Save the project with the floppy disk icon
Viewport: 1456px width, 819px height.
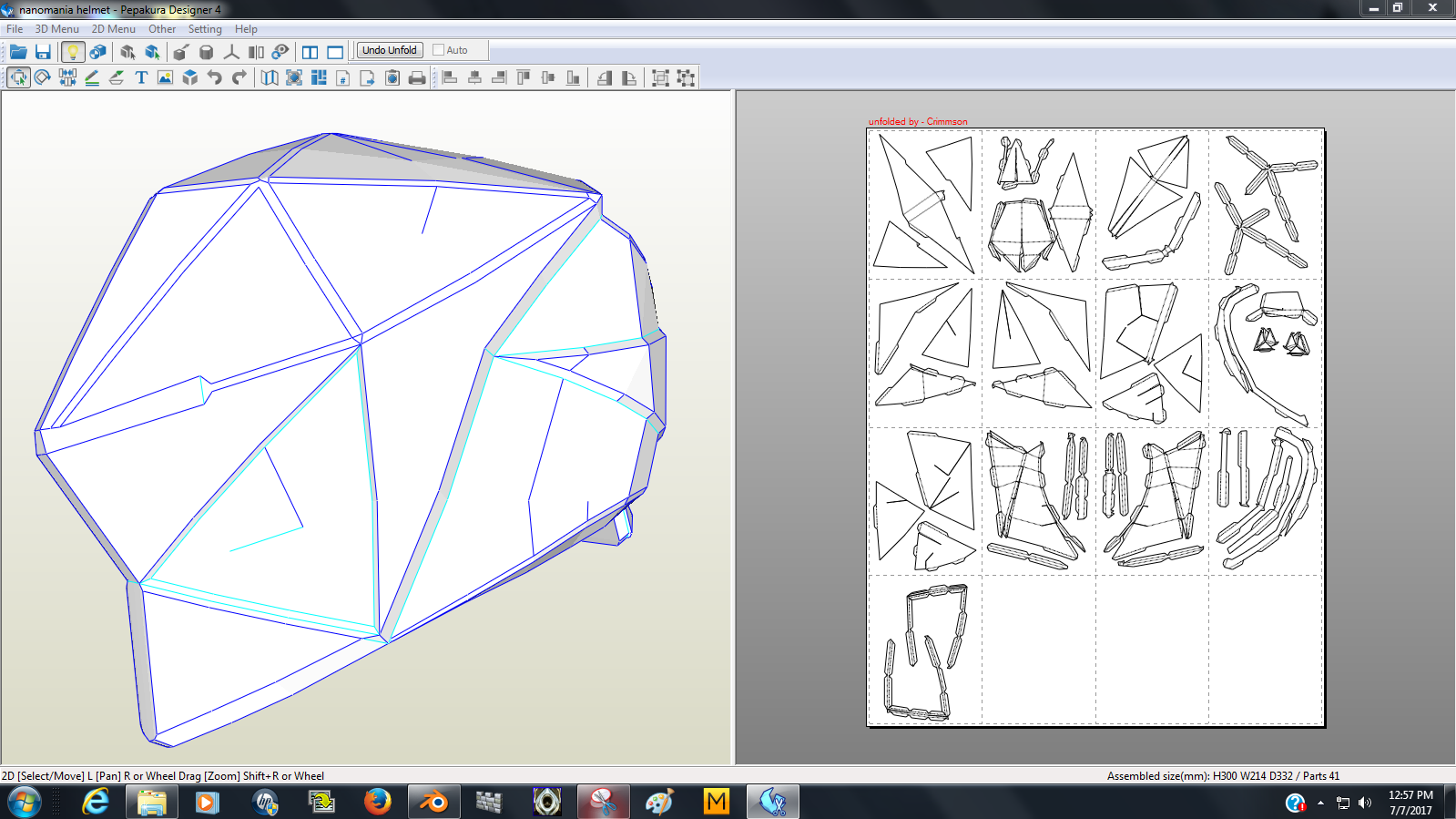43,52
